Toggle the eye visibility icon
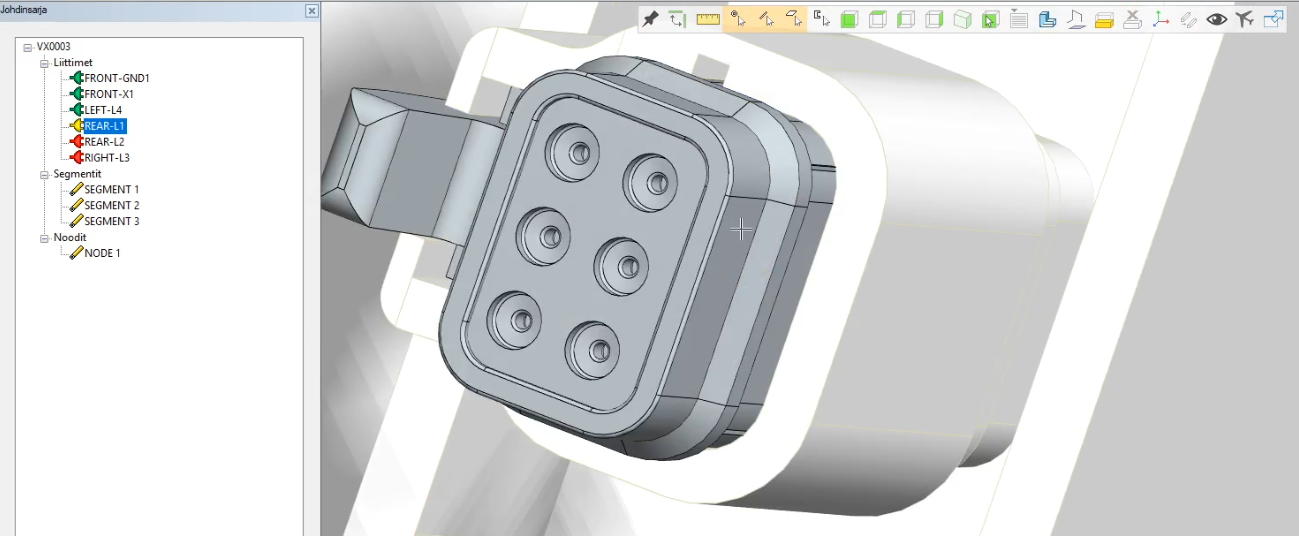 tap(1216, 19)
